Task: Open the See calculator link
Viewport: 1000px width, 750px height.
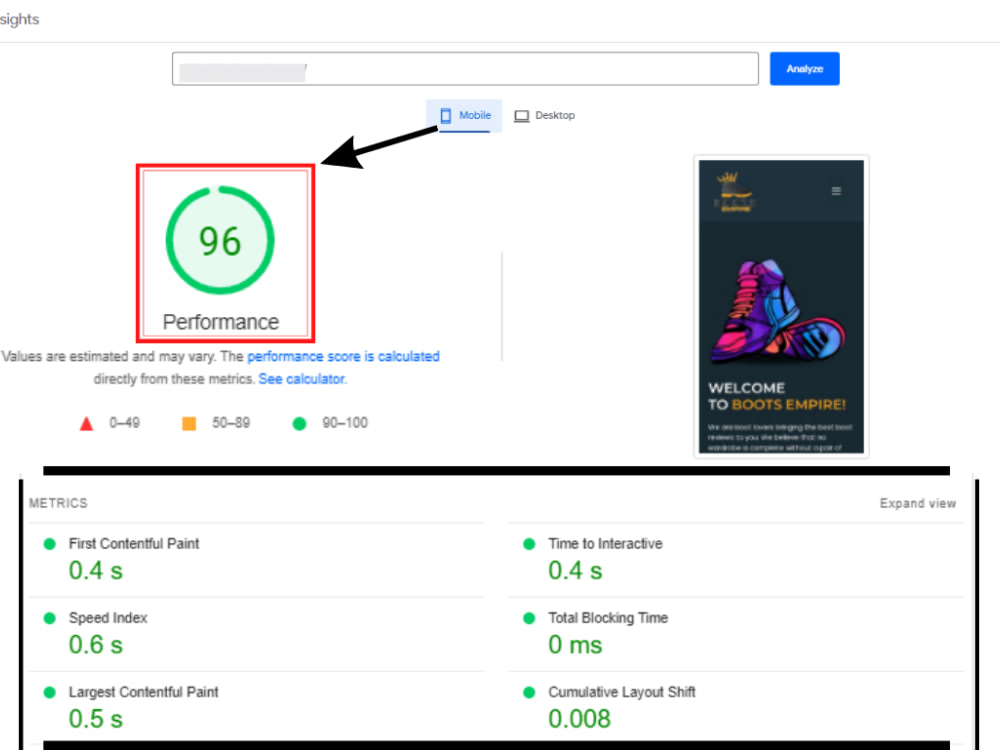Action: coord(301,379)
